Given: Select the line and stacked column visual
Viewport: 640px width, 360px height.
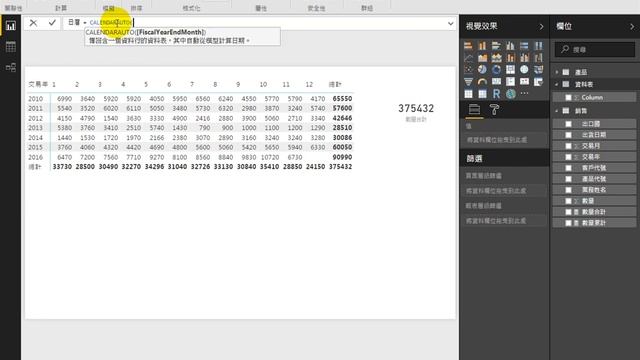Looking at the screenshot, I should tap(510, 58).
